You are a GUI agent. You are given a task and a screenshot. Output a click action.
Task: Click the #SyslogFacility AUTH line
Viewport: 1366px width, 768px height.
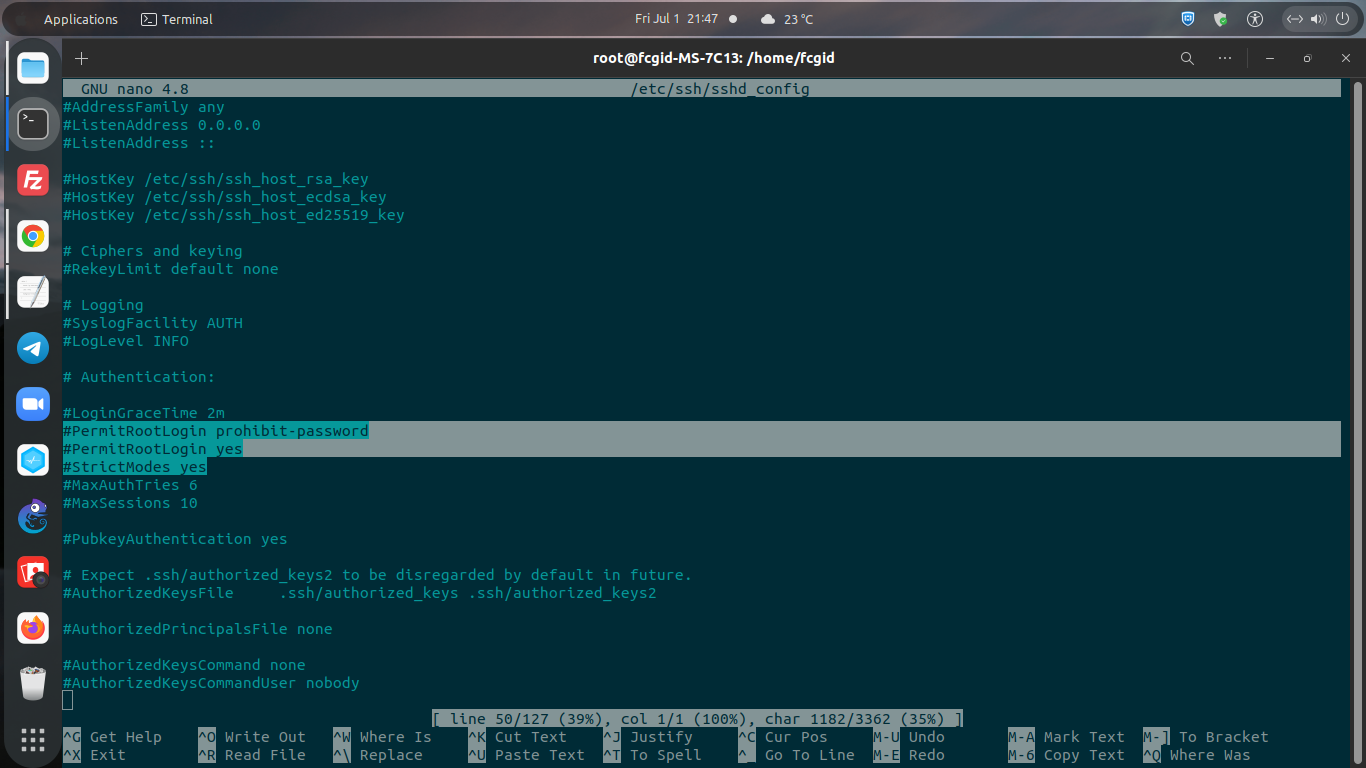tap(153, 323)
